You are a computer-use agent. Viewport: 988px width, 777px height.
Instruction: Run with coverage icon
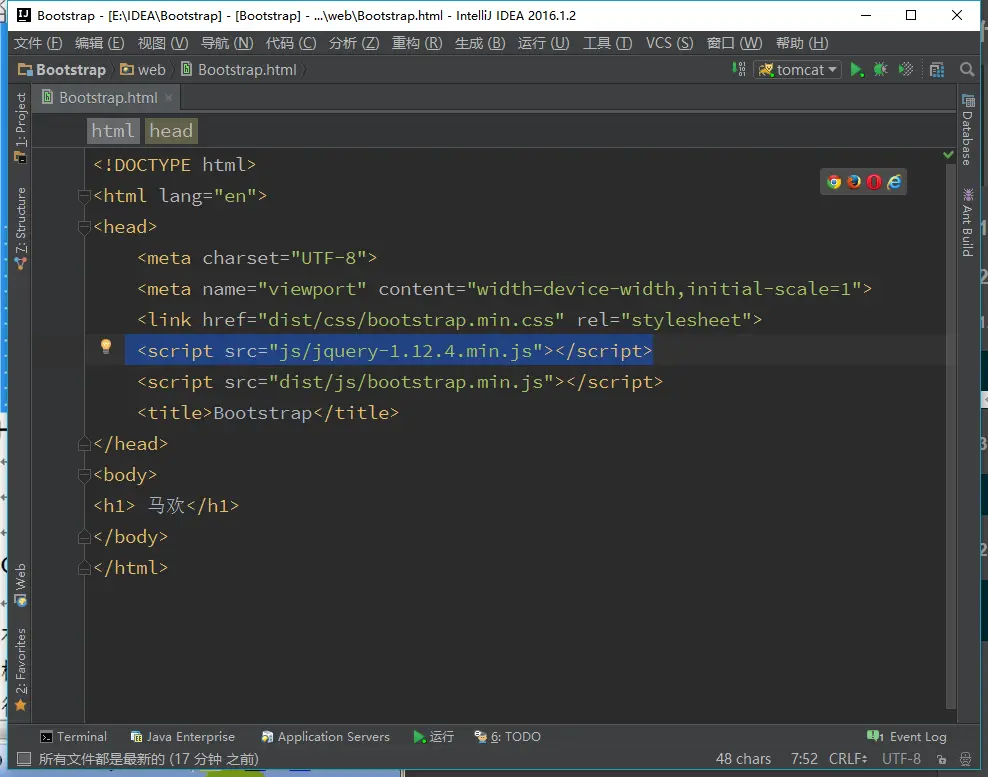pyautogui.click(x=905, y=70)
